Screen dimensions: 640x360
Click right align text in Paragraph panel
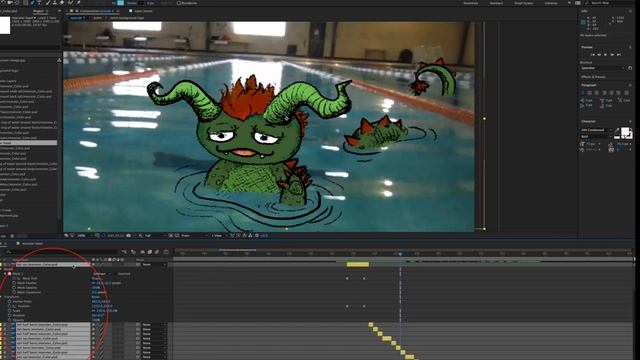(598, 93)
